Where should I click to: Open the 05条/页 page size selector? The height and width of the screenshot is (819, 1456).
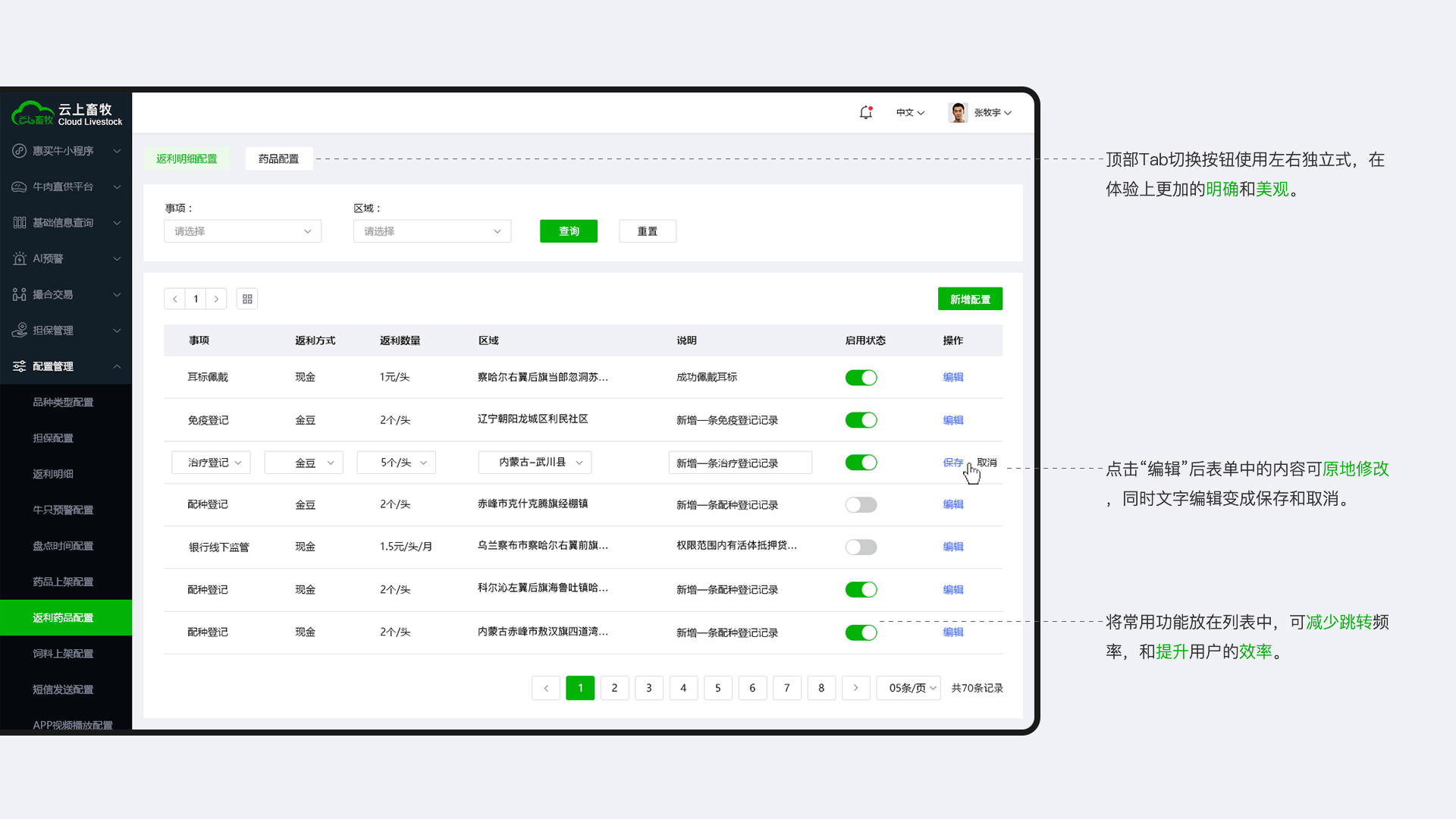click(x=908, y=688)
